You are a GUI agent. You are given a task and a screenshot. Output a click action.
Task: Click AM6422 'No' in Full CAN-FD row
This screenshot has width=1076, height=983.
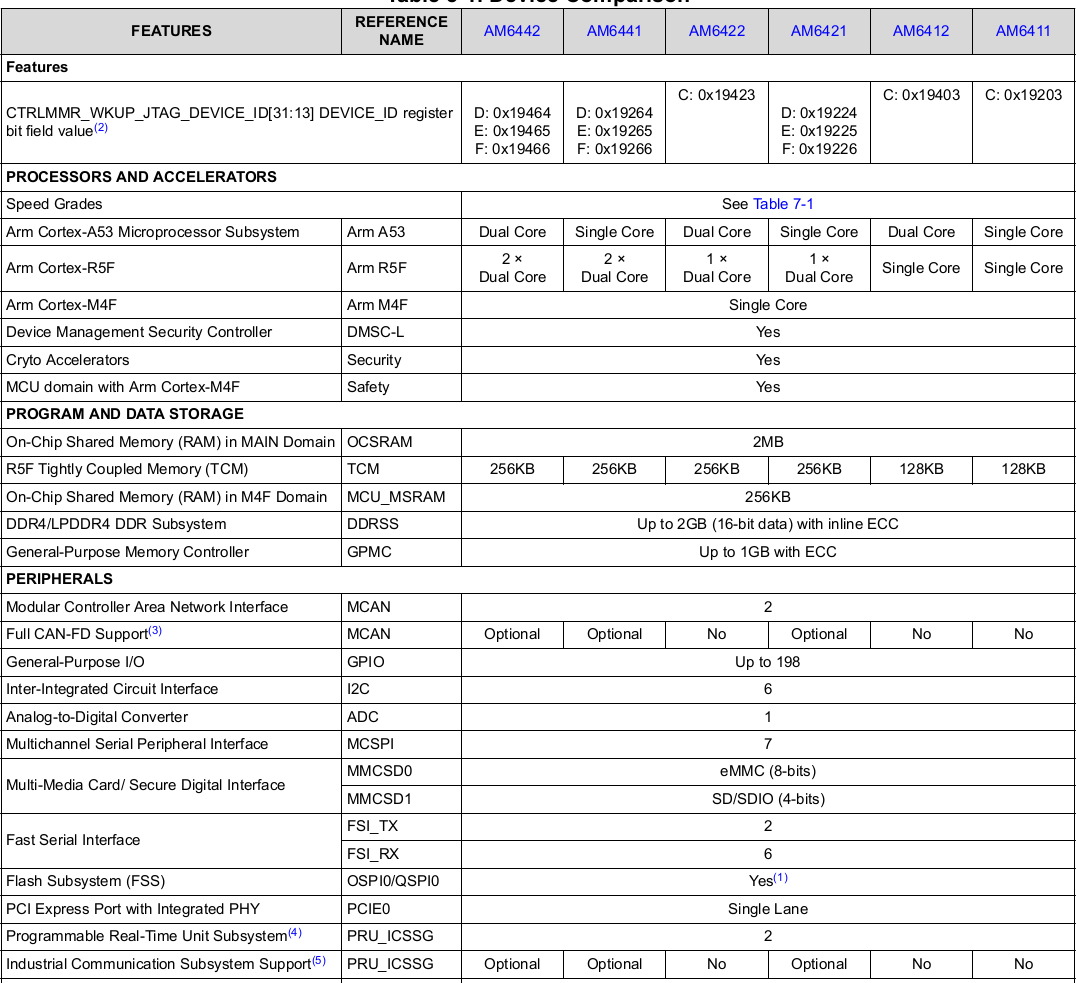point(716,634)
